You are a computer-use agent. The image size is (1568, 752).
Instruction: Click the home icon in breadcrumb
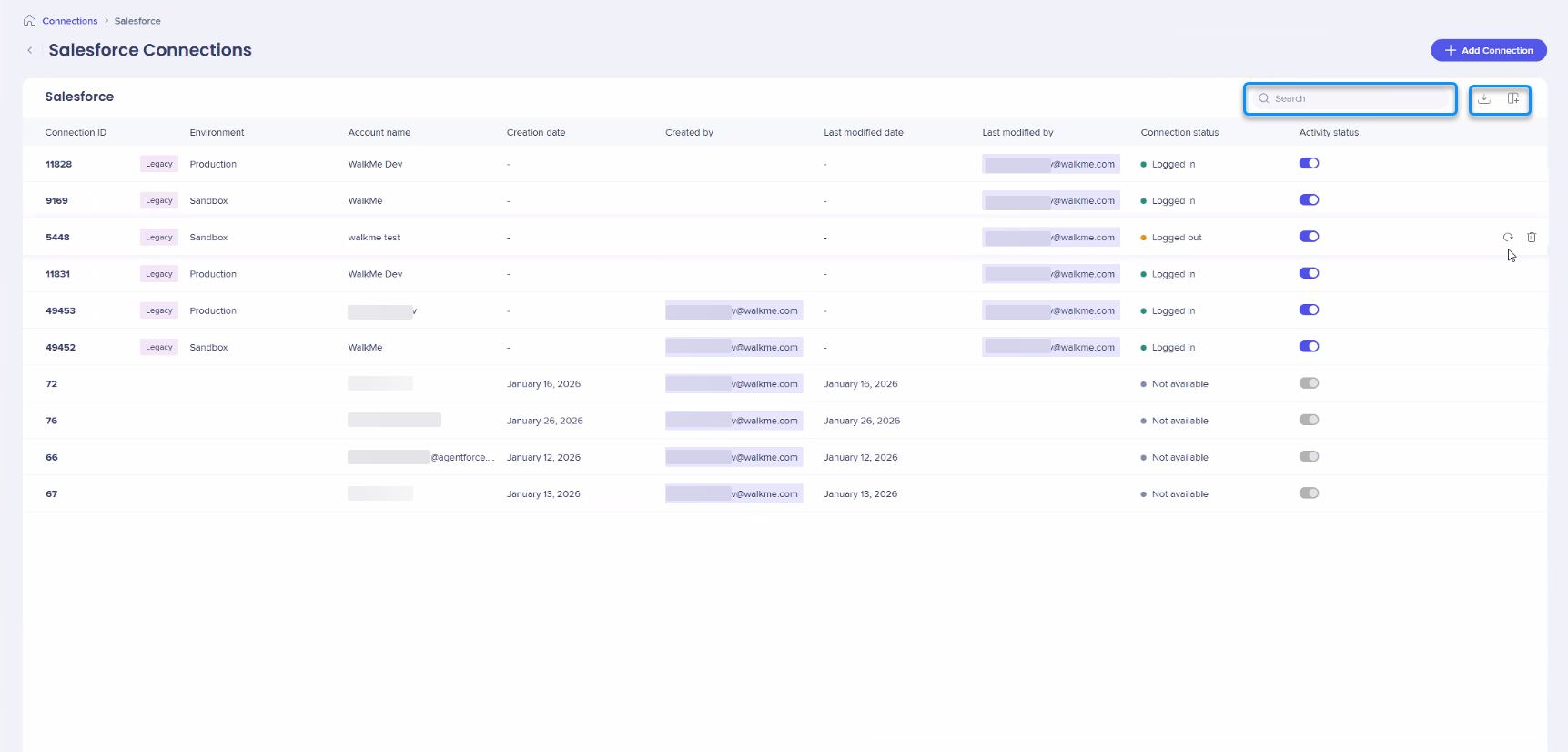click(x=30, y=21)
